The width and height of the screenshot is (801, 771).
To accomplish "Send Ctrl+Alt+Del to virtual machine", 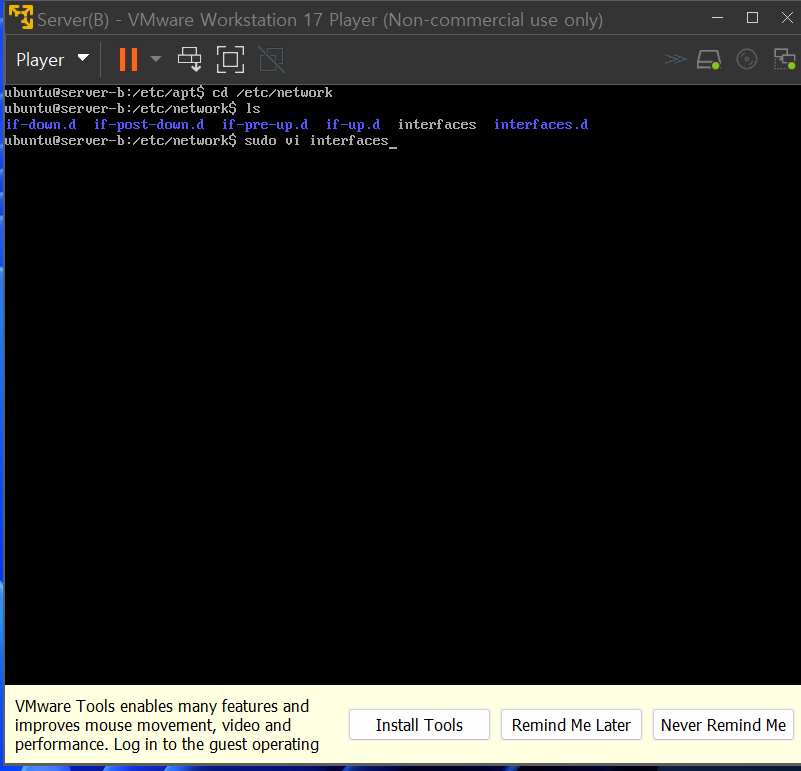I will pyautogui.click(x=190, y=59).
